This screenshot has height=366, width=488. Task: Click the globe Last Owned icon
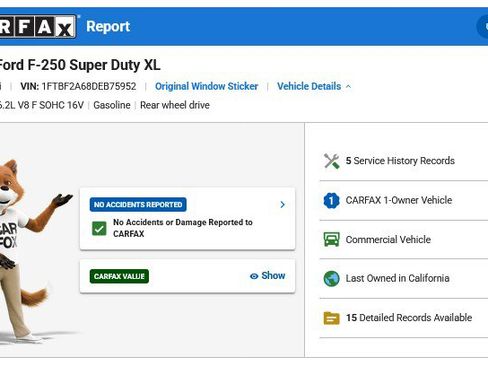point(331,278)
